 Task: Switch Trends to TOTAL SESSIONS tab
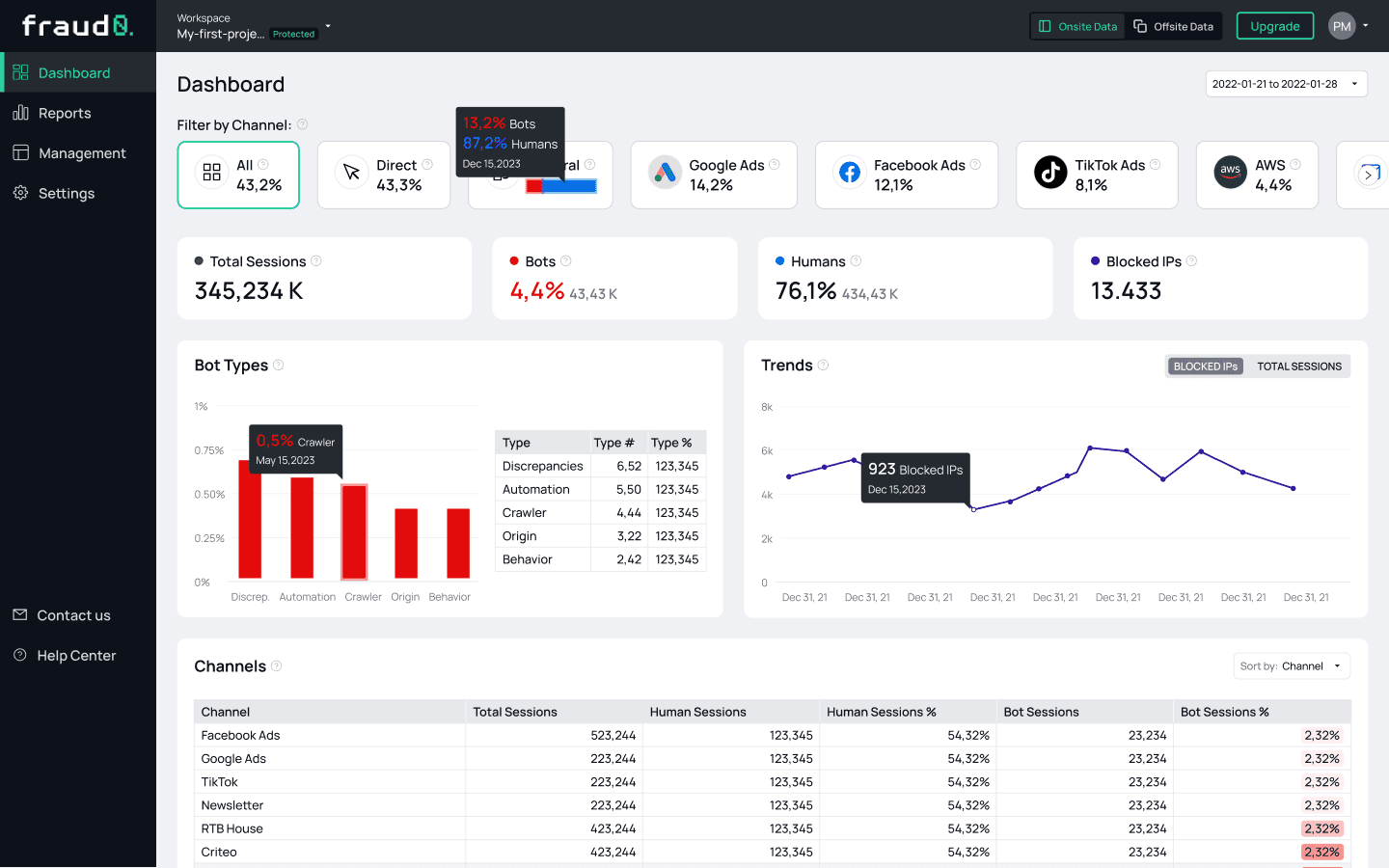1299,366
